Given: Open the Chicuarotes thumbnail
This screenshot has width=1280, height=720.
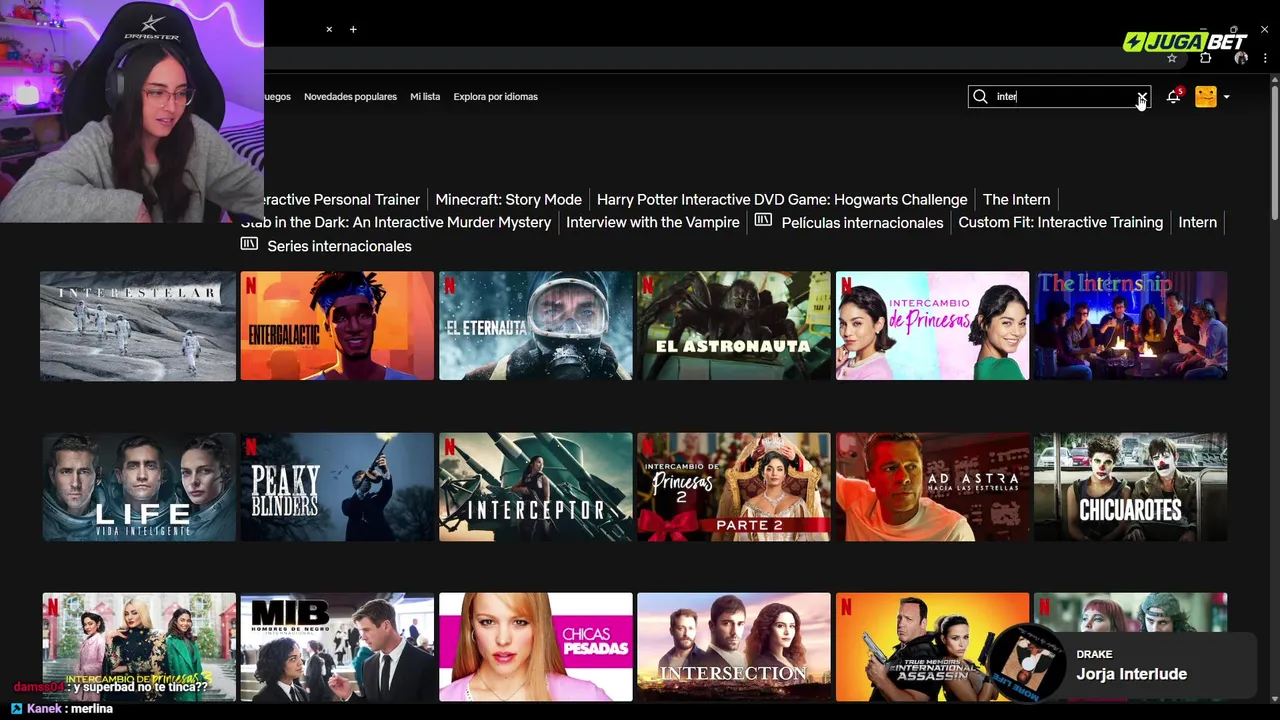Looking at the screenshot, I should tap(1130, 487).
